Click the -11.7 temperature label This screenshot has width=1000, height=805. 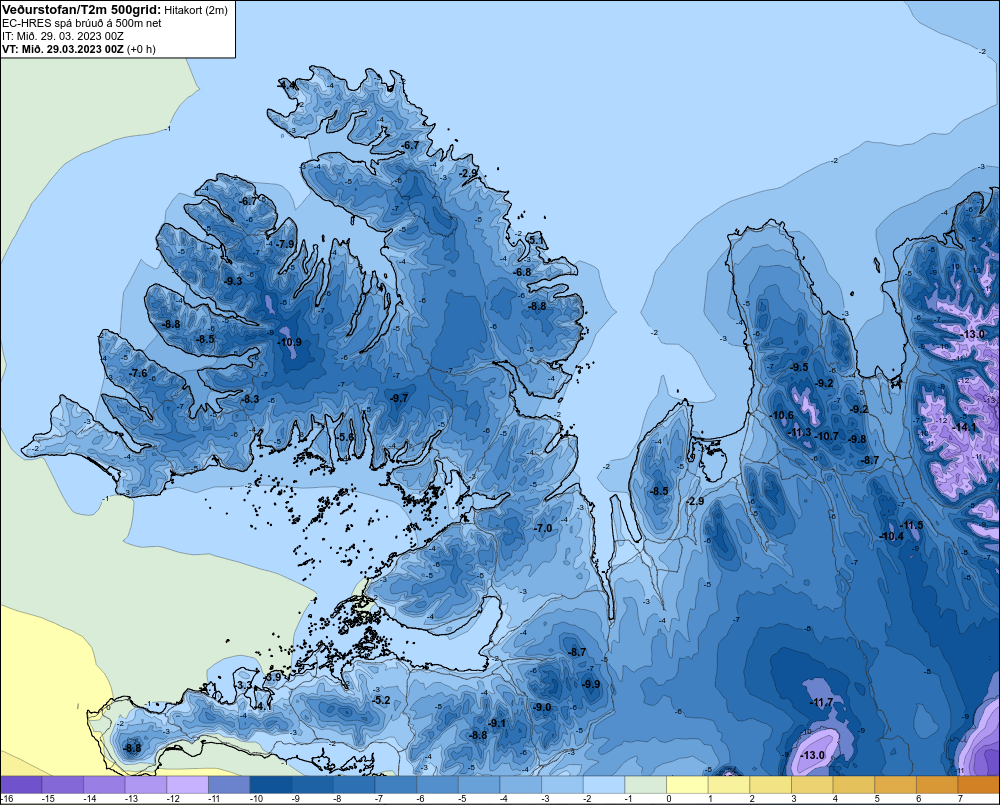coord(821,702)
